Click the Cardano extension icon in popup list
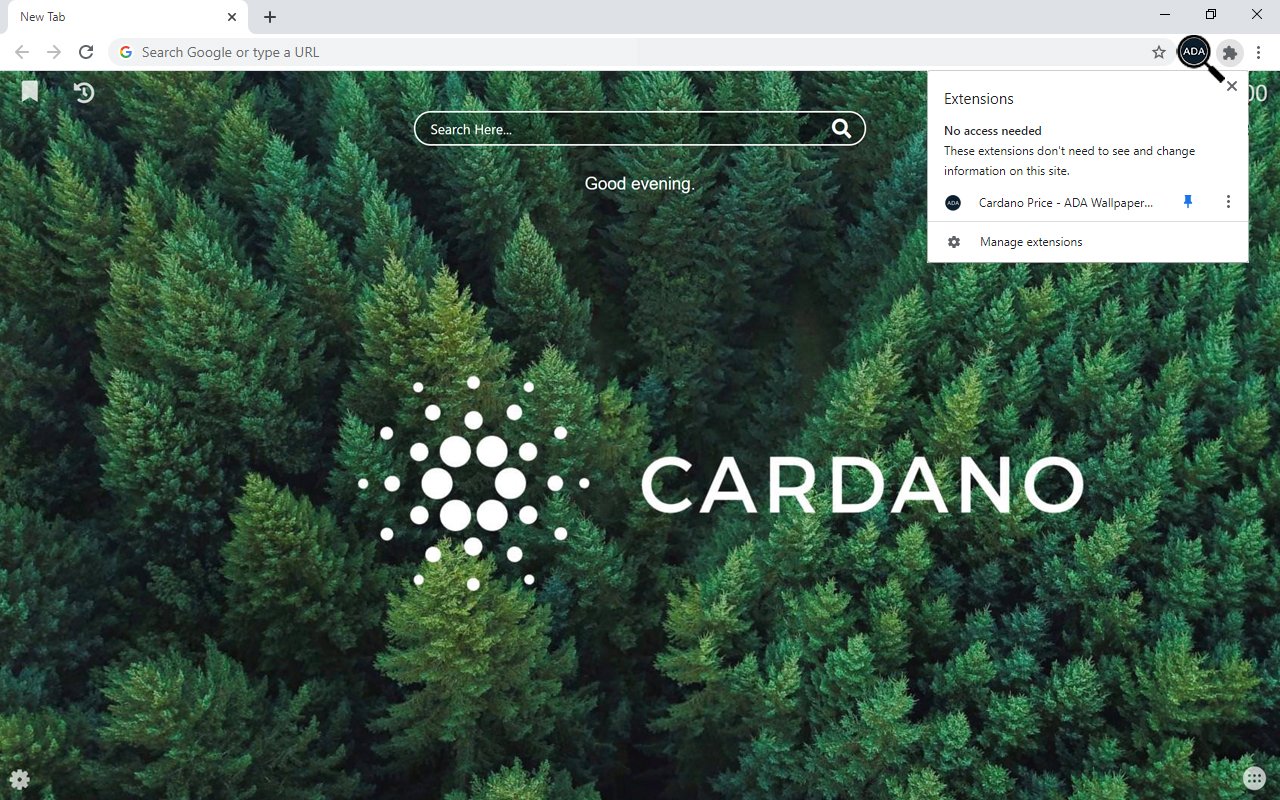The image size is (1280, 800). point(953,203)
